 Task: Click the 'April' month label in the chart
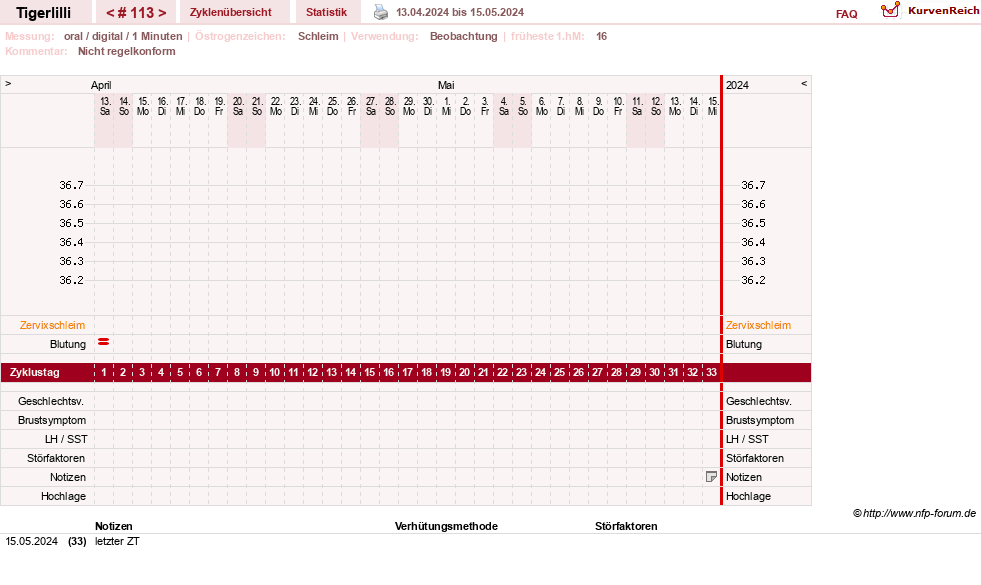click(x=101, y=85)
